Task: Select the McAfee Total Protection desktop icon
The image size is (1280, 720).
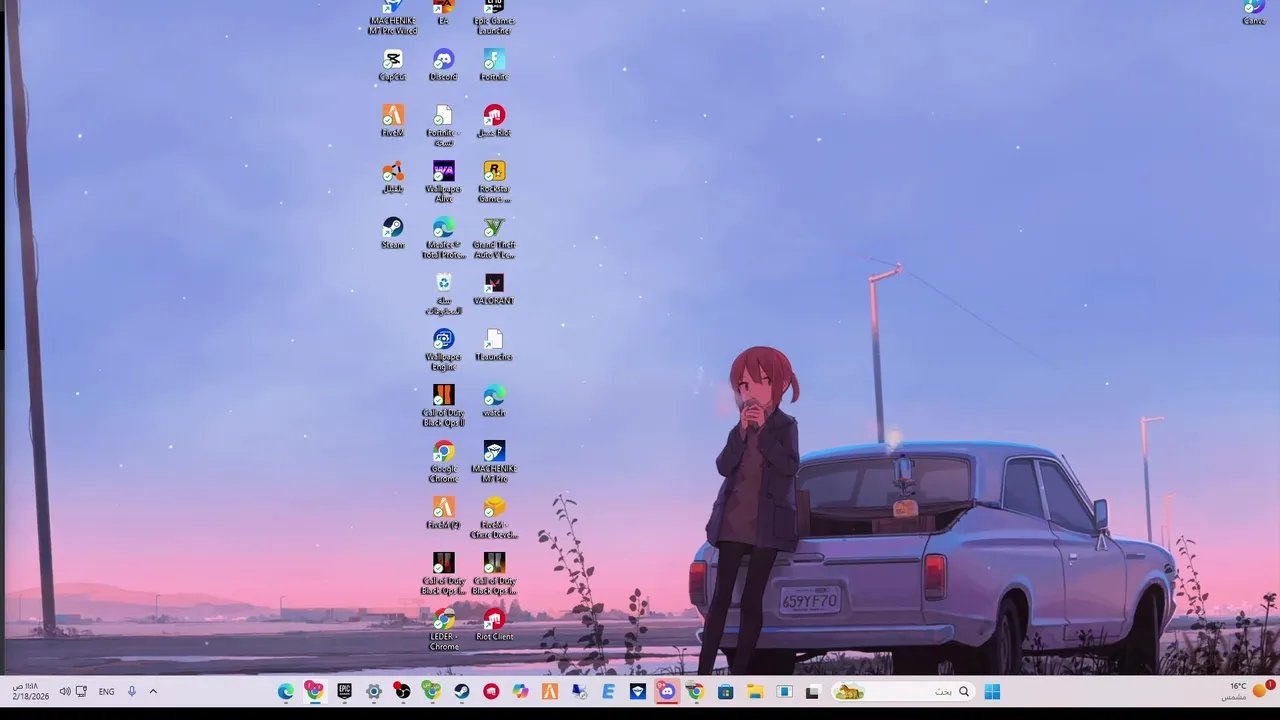Action: (x=443, y=238)
